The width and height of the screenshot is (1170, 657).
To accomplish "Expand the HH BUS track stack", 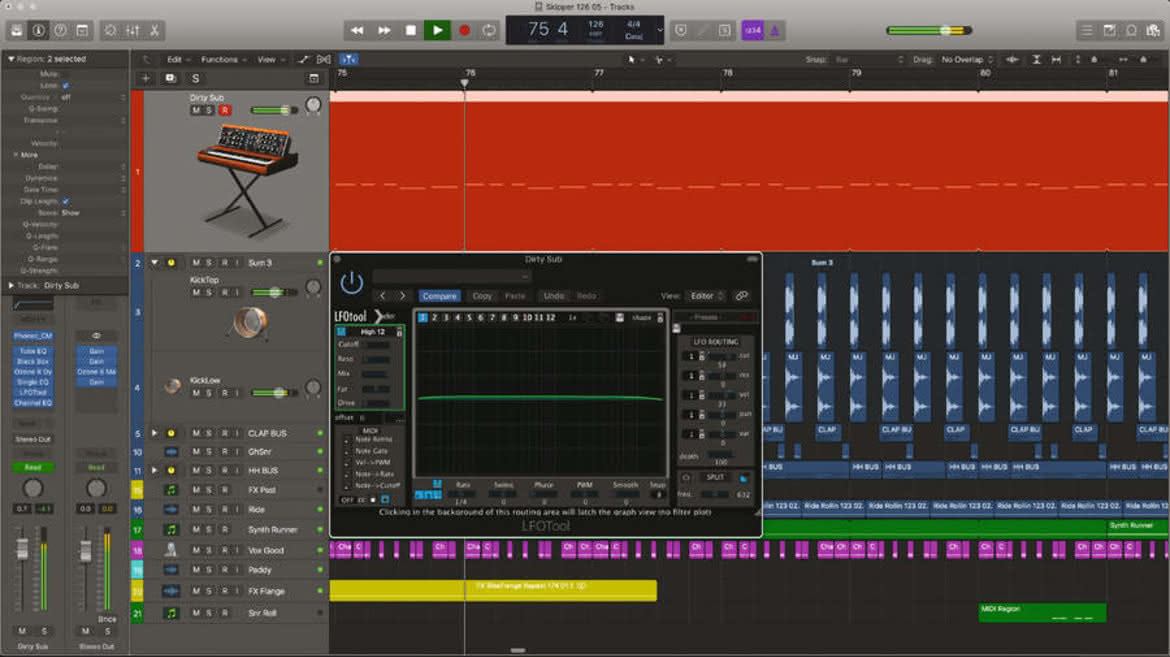I will click(154, 470).
